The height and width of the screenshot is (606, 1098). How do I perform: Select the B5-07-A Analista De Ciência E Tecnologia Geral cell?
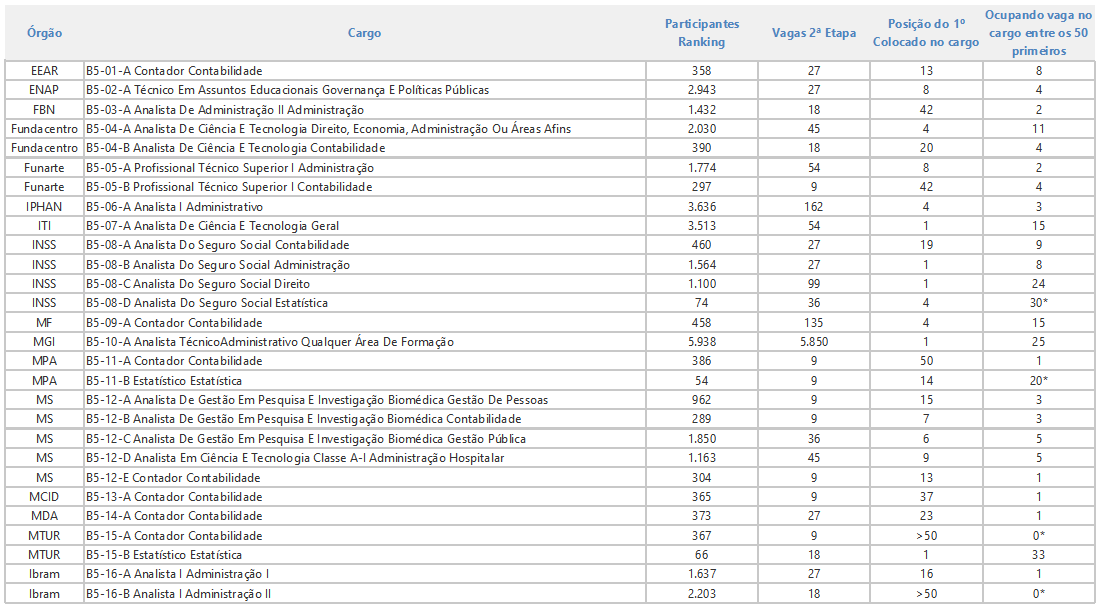pyautogui.click(x=212, y=226)
